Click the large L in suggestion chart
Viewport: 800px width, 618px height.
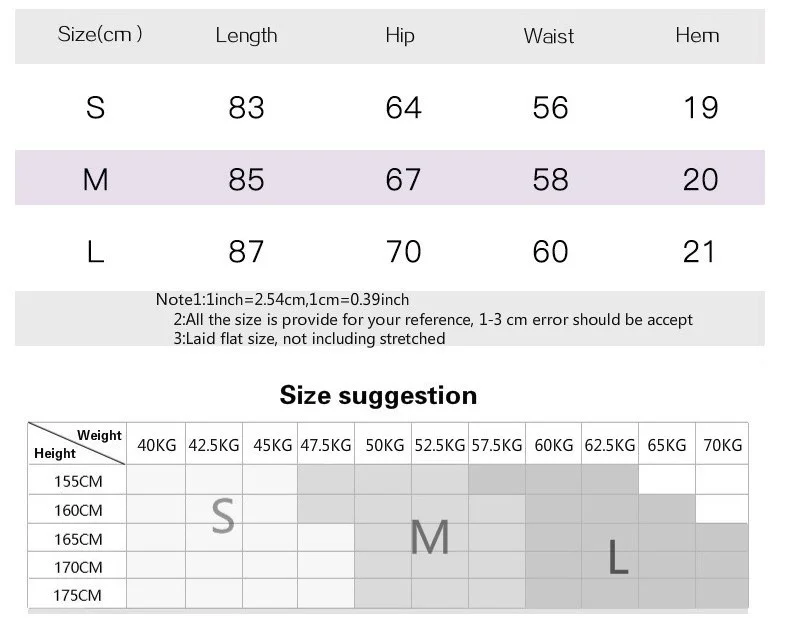(618, 557)
